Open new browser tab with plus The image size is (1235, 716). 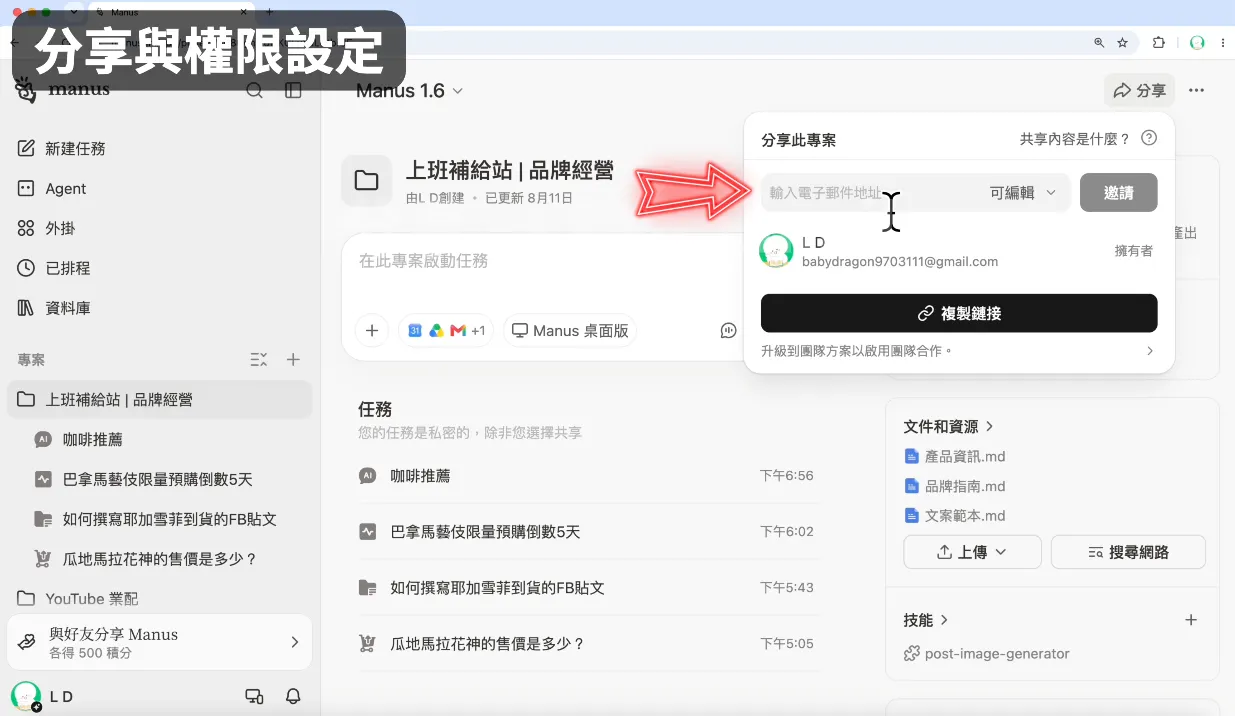click(269, 12)
